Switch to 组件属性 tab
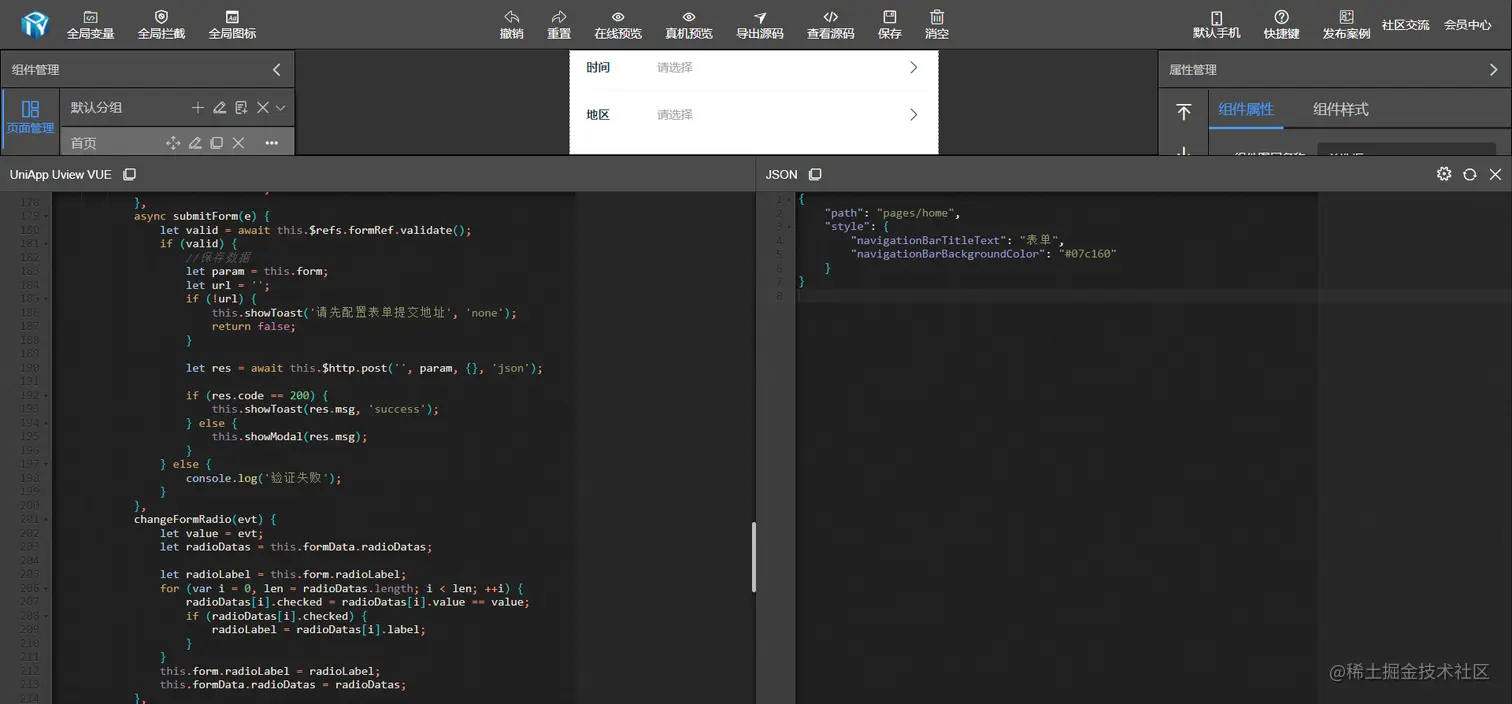This screenshot has height=704, width=1512. point(1246,109)
